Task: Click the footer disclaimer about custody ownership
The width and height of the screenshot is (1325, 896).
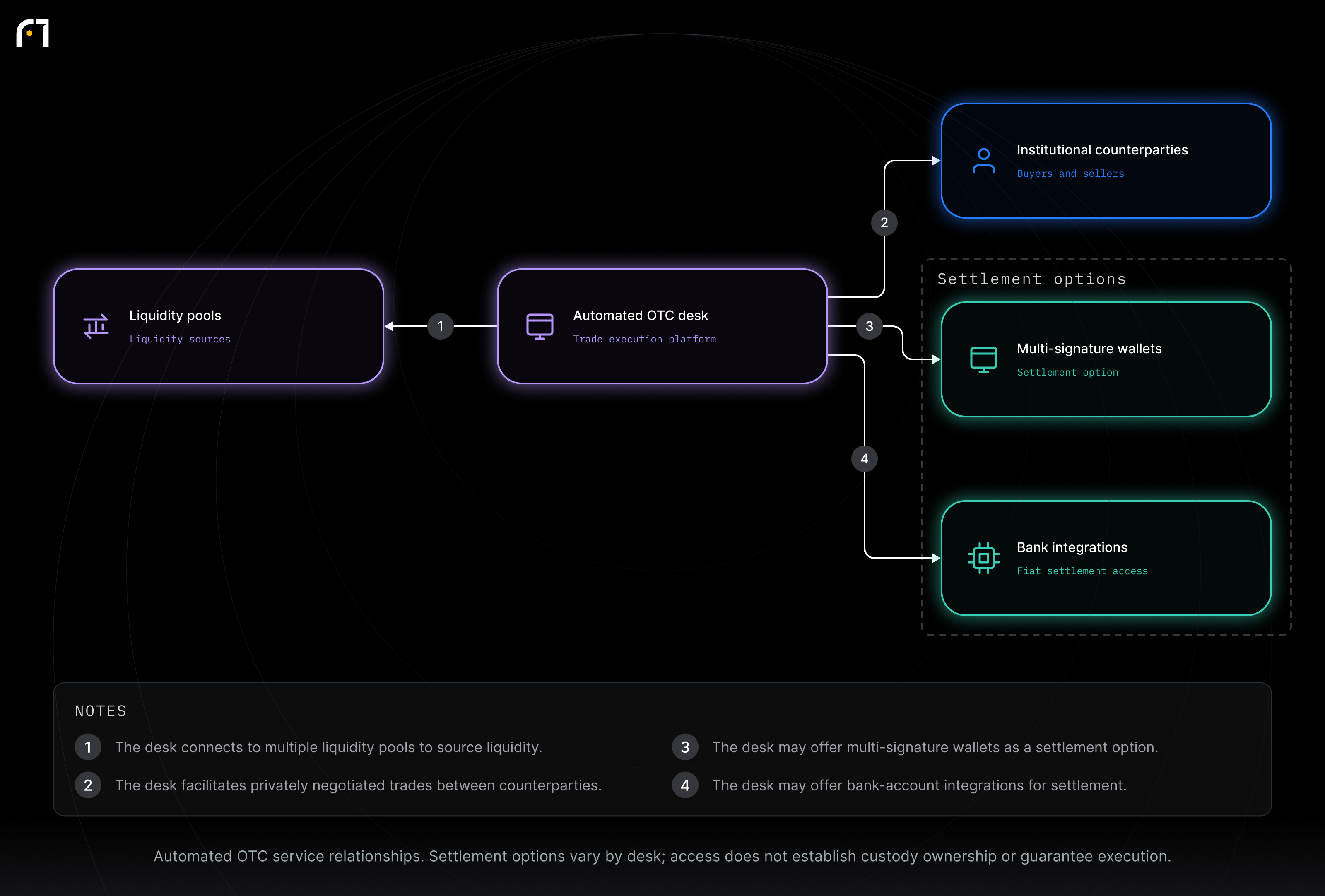Action: point(662,856)
